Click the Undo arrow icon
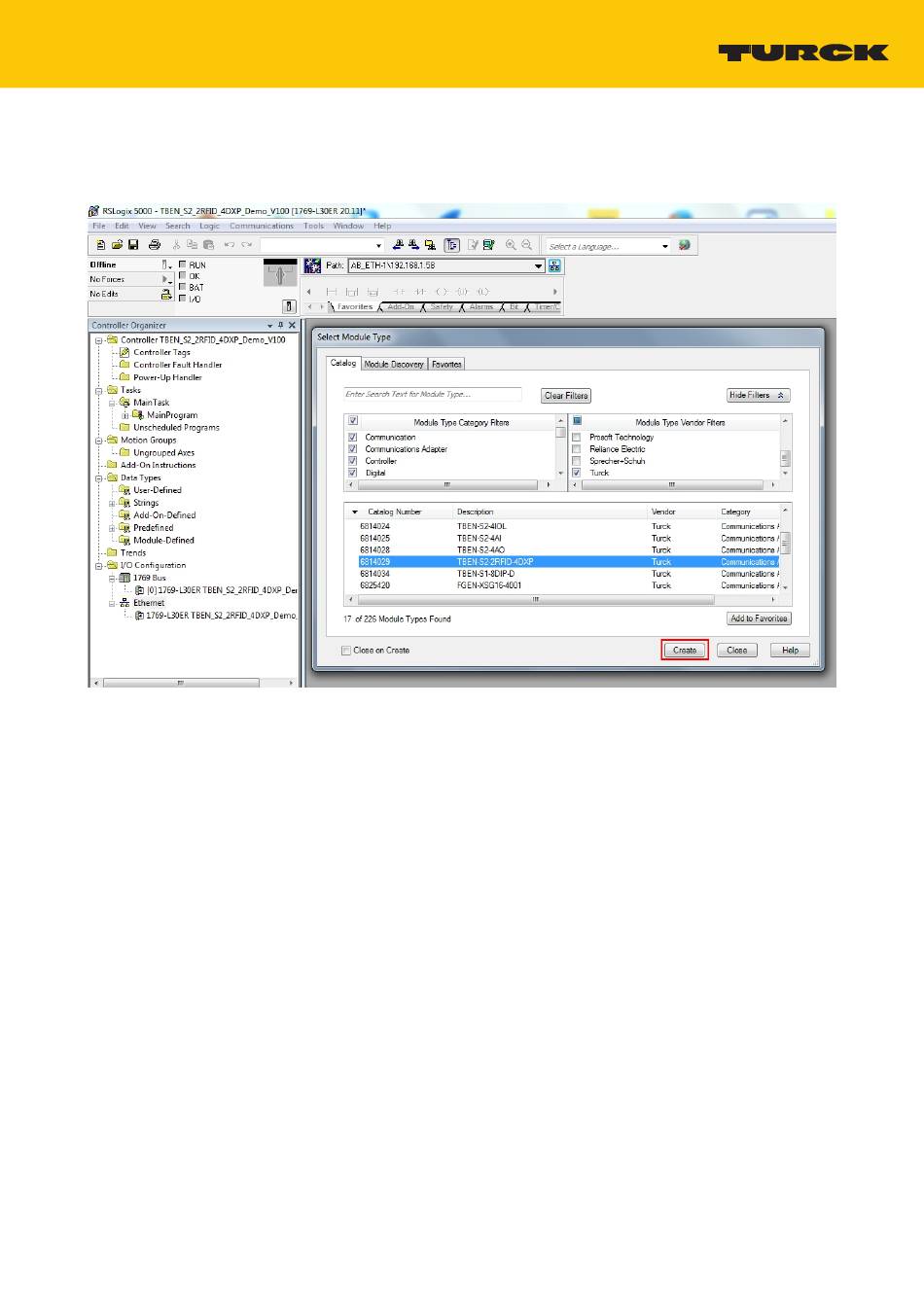The height and width of the screenshot is (1307, 924). click(x=230, y=245)
